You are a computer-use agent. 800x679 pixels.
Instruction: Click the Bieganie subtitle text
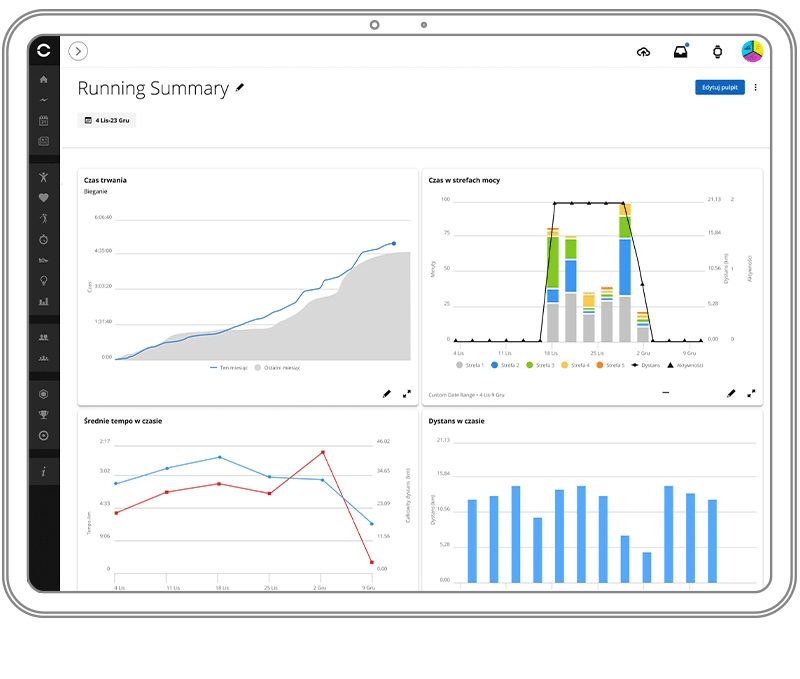(x=95, y=191)
